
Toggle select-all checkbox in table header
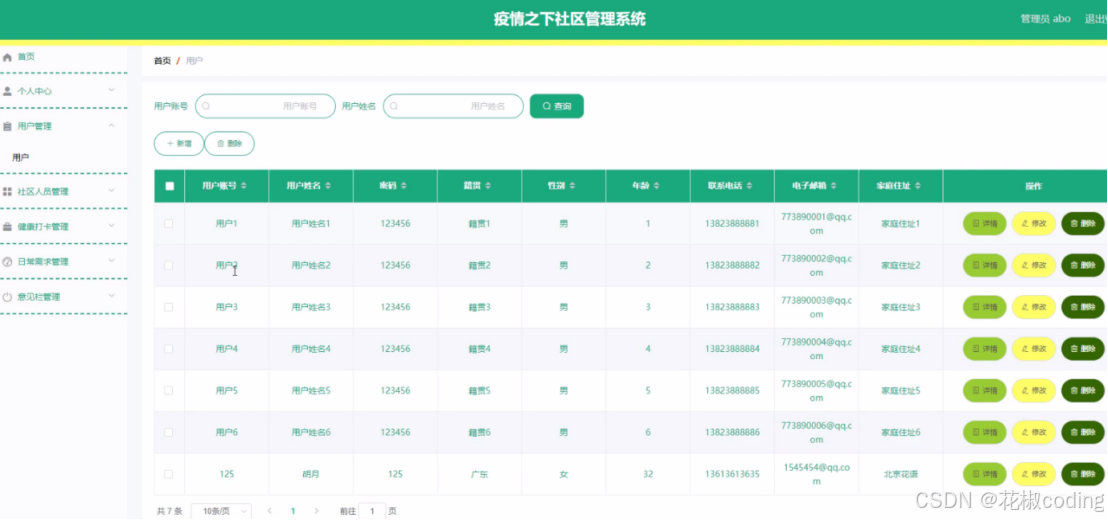170,187
